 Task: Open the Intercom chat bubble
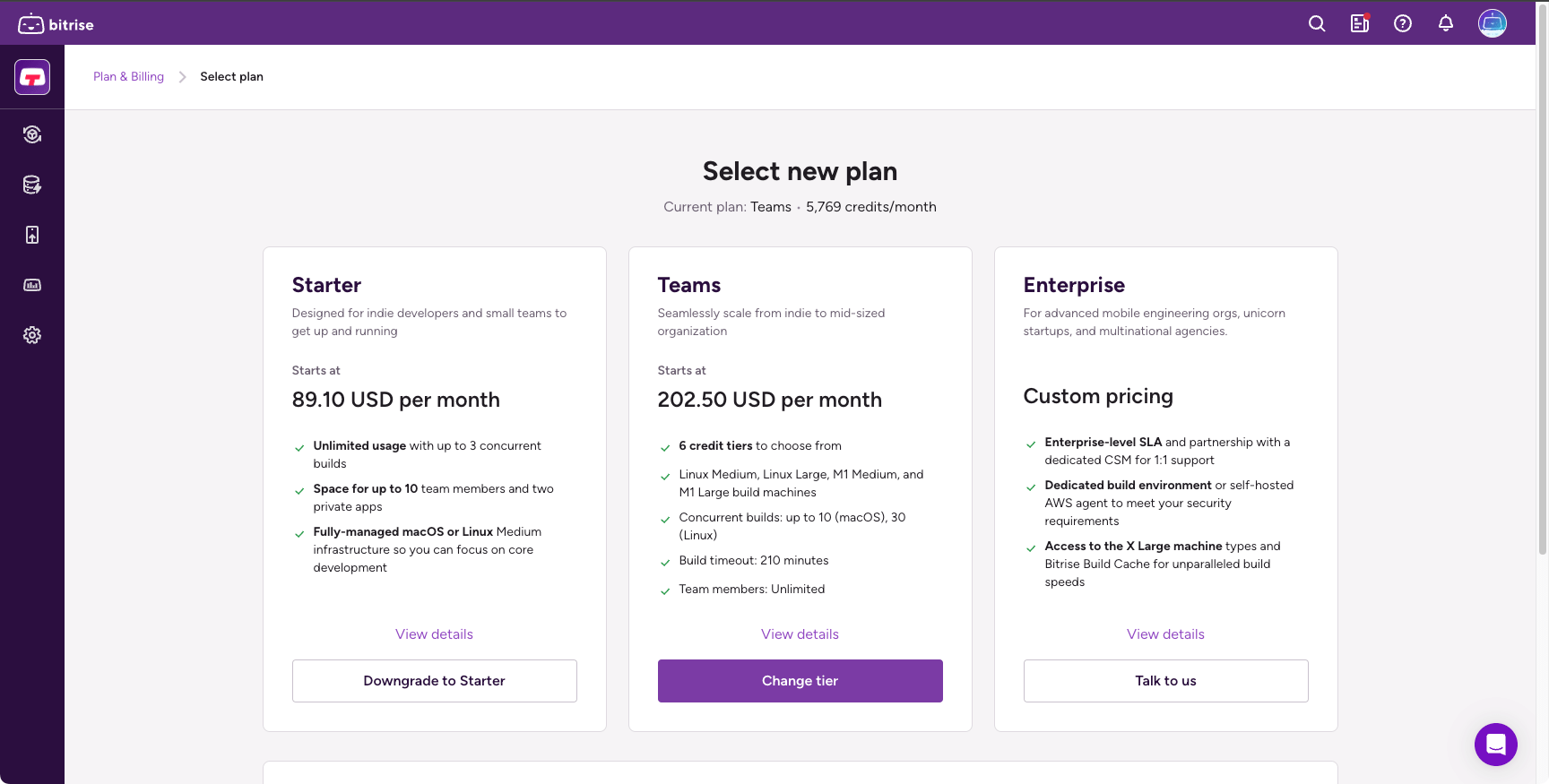pyautogui.click(x=1495, y=745)
